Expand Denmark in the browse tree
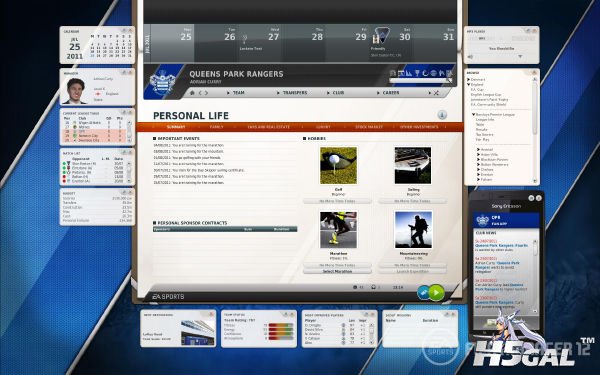This screenshot has height=375, width=600. (x=469, y=80)
